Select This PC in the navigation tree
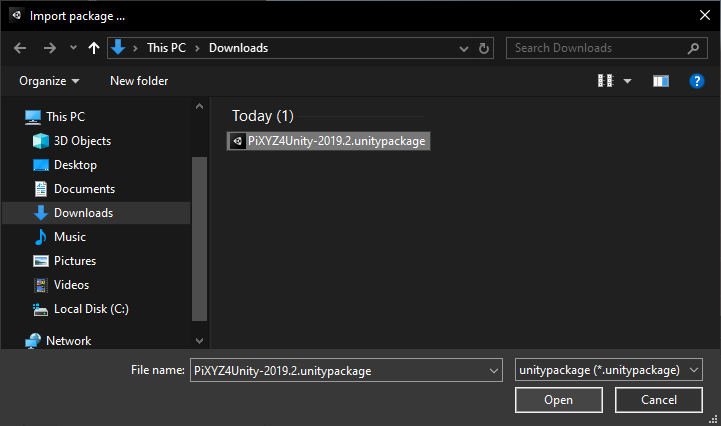721x426 pixels. (65, 117)
